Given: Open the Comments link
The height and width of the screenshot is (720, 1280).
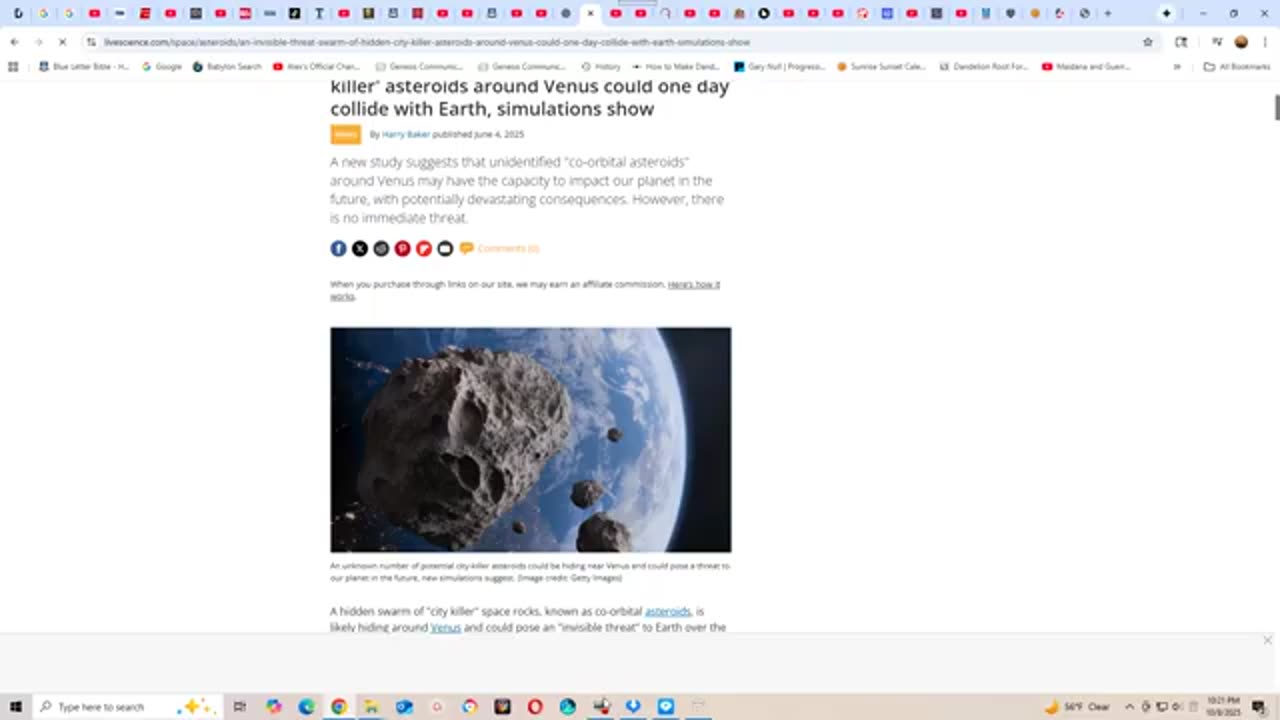Looking at the screenshot, I should click(x=499, y=248).
